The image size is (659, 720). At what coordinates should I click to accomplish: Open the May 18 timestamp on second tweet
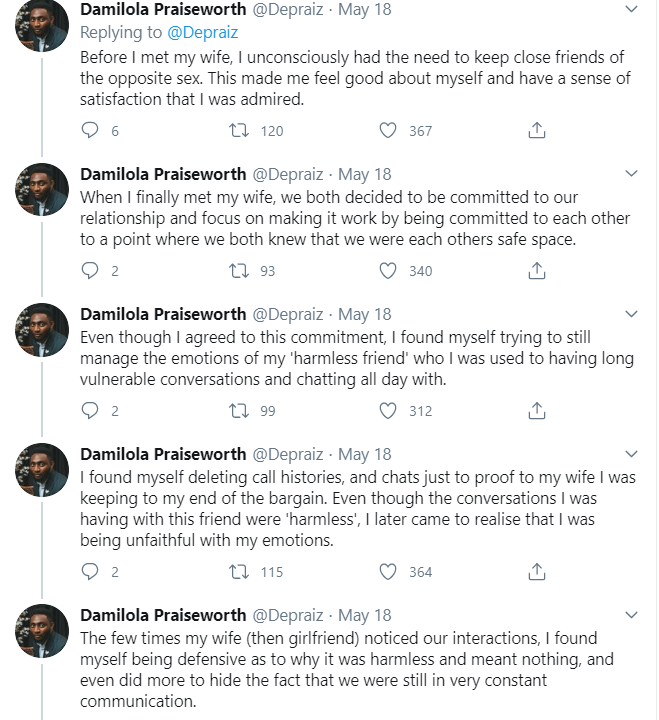coord(364,174)
